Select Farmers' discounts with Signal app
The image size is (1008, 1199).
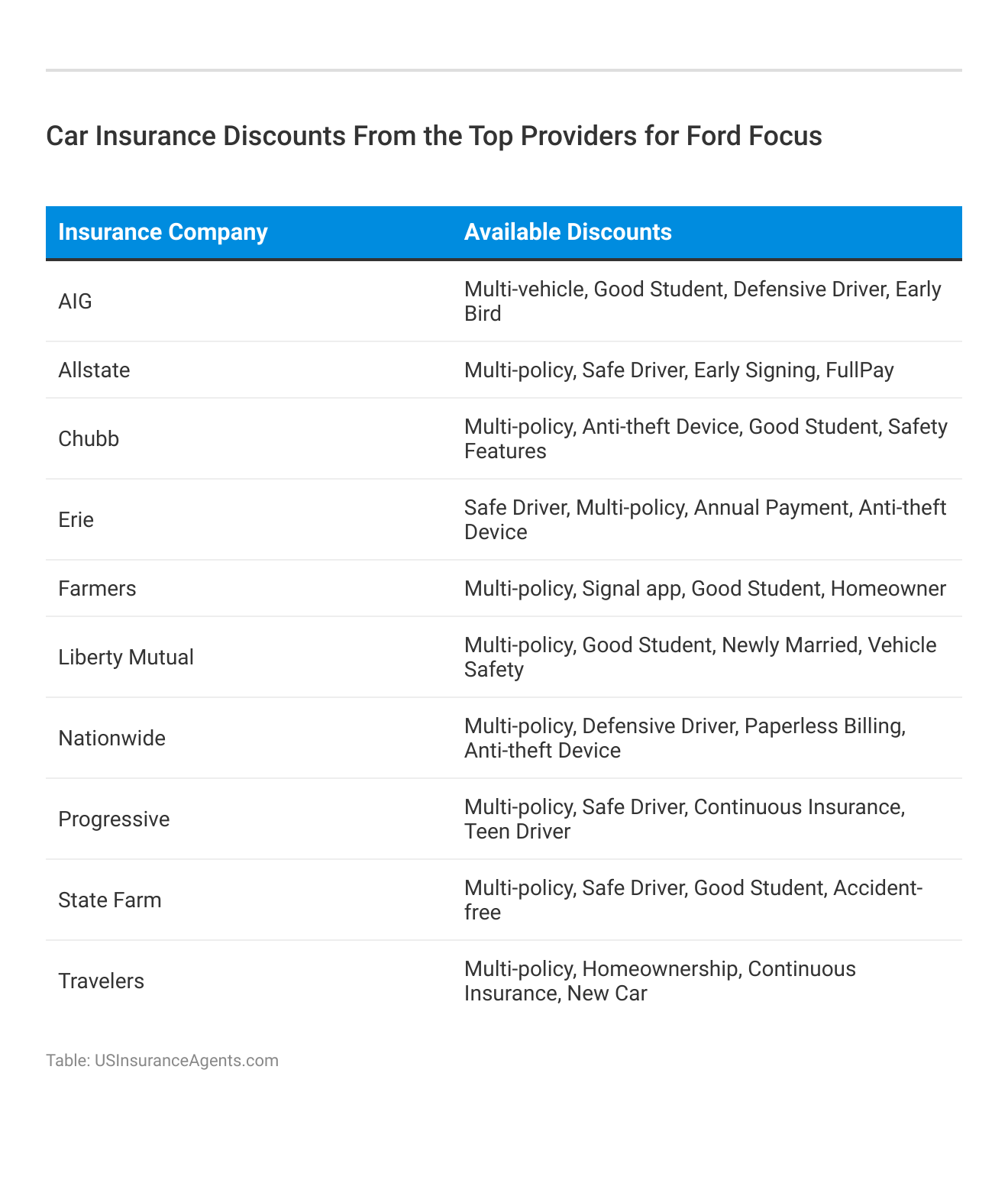(x=705, y=589)
